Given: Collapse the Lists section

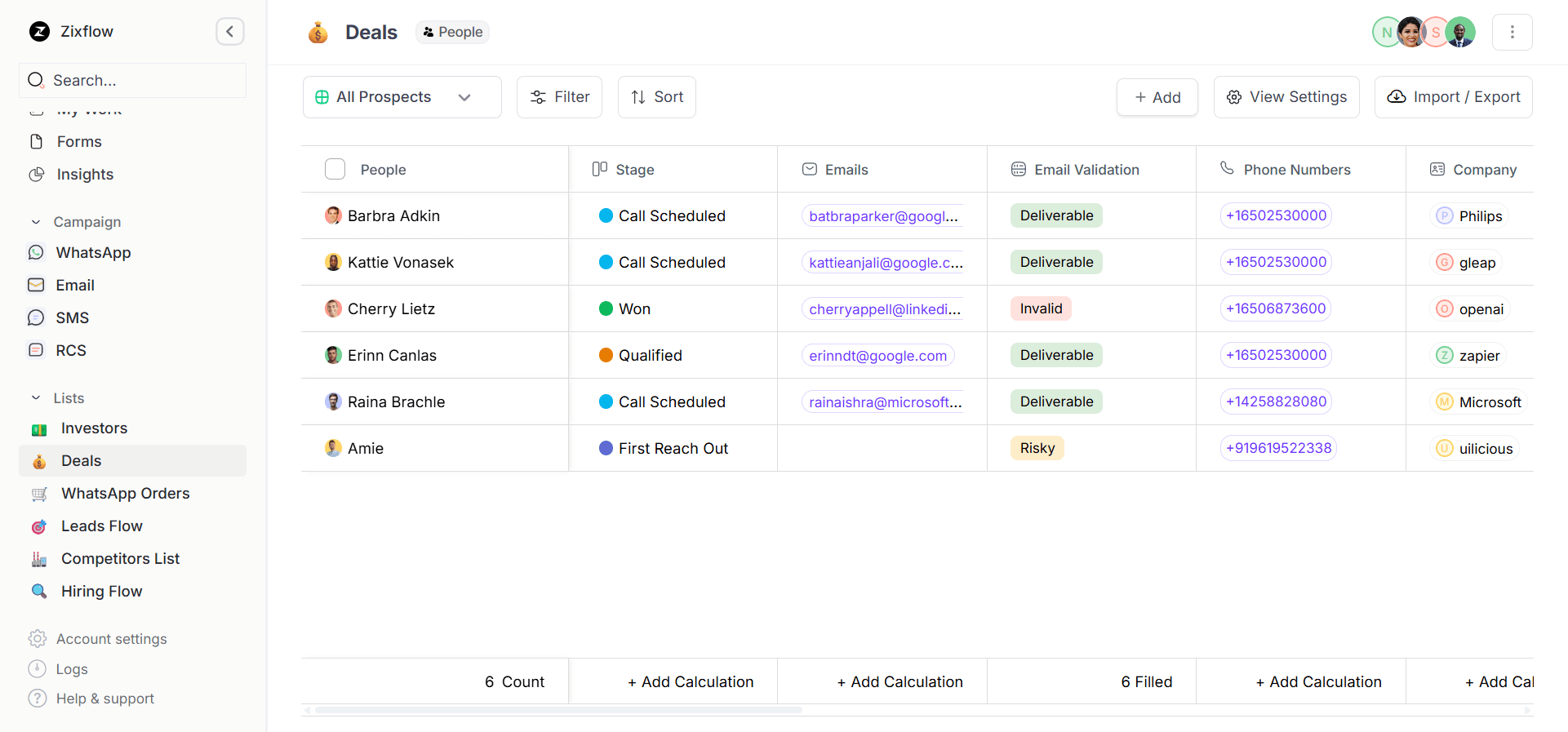Looking at the screenshot, I should 36,398.
